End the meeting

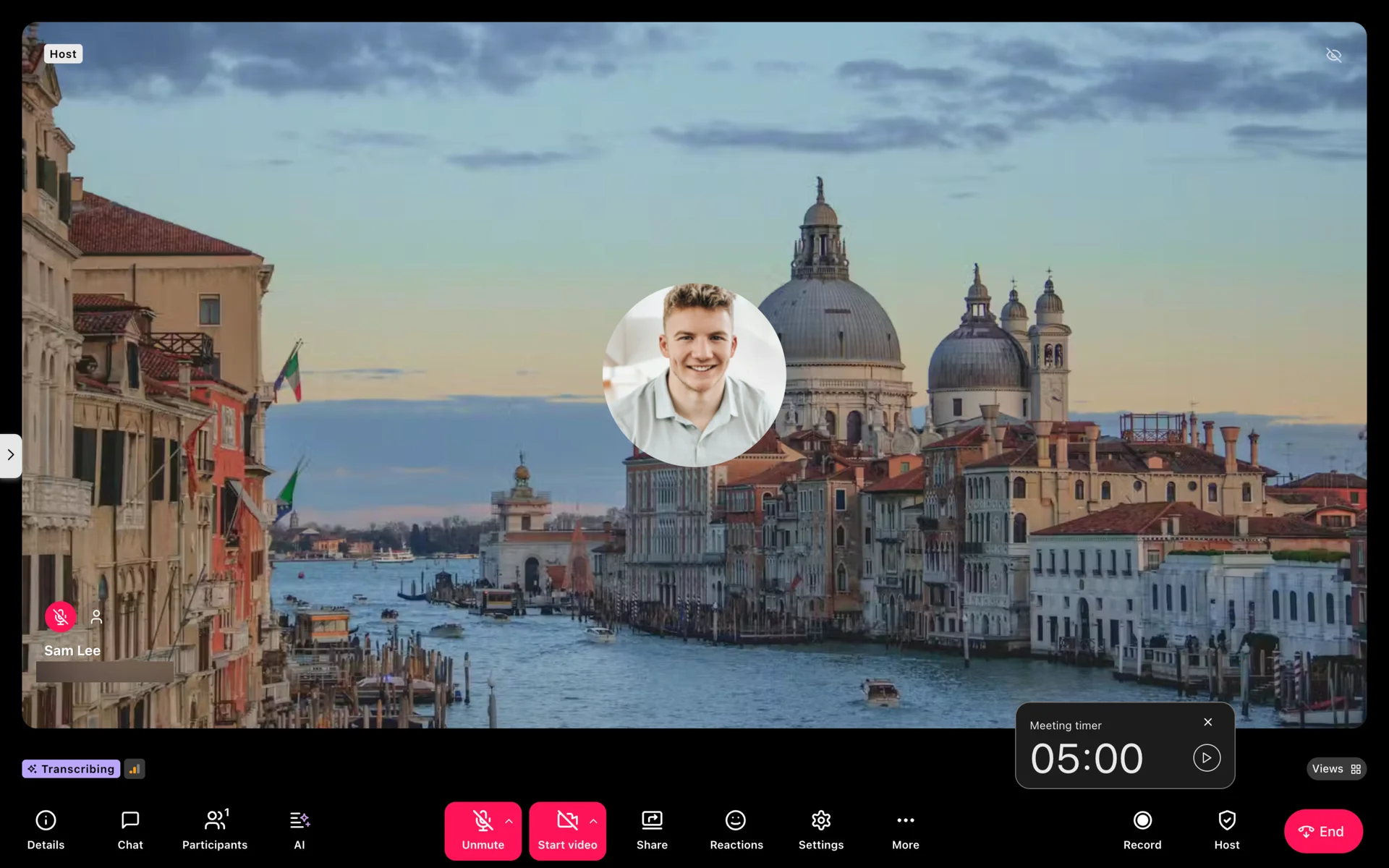pyautogui.click(x=1322, y=831)
